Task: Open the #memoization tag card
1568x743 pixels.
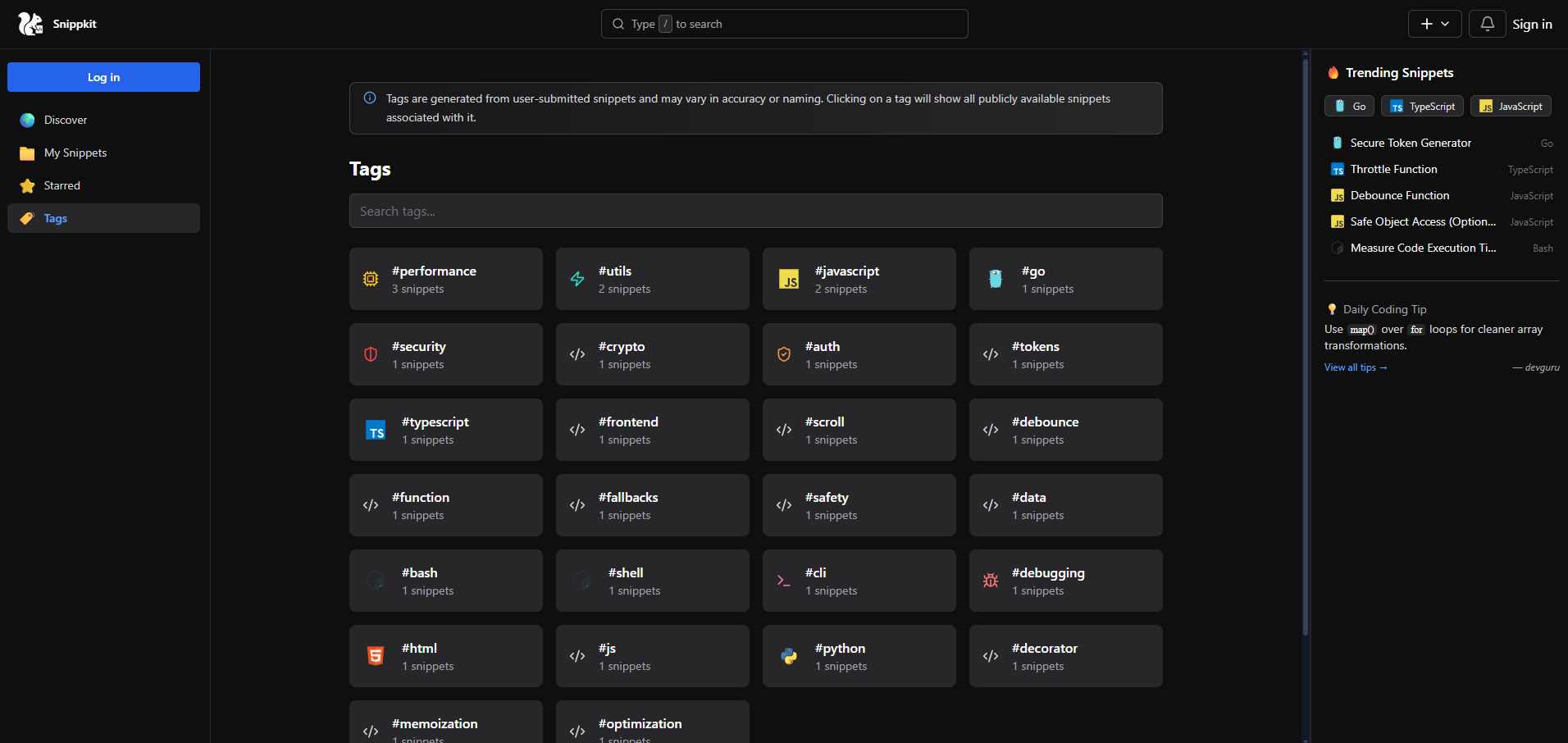Action: [x=446, y=722]
